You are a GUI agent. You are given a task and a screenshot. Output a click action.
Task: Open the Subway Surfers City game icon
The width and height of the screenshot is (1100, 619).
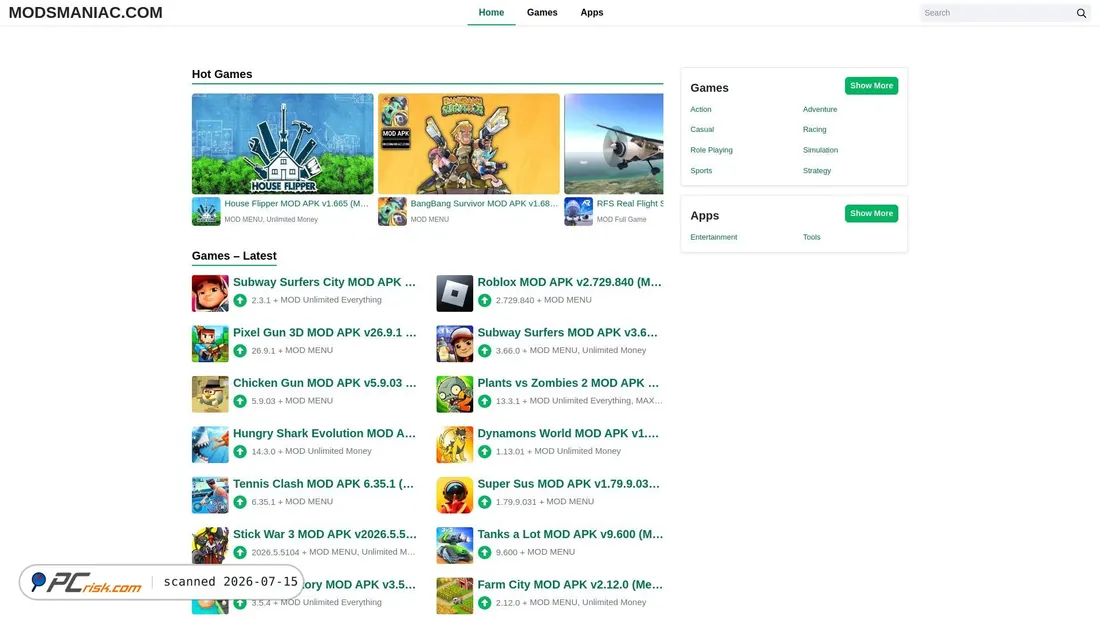click(x=210, y=293)
